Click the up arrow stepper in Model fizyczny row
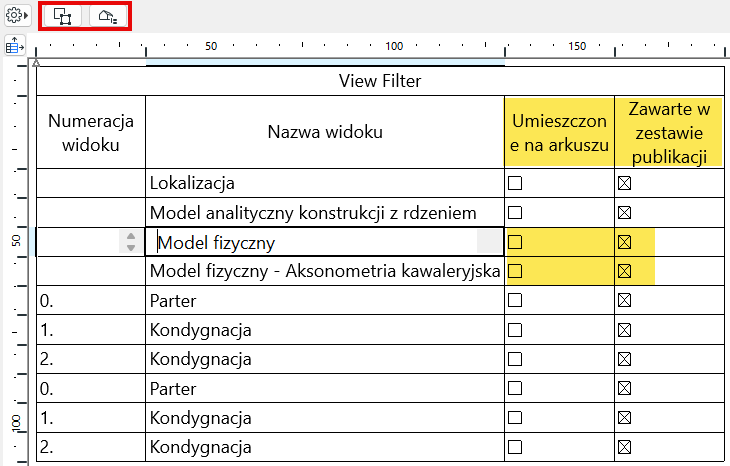Viewport: 730px width, 466px height. click(x=131, y=236)
